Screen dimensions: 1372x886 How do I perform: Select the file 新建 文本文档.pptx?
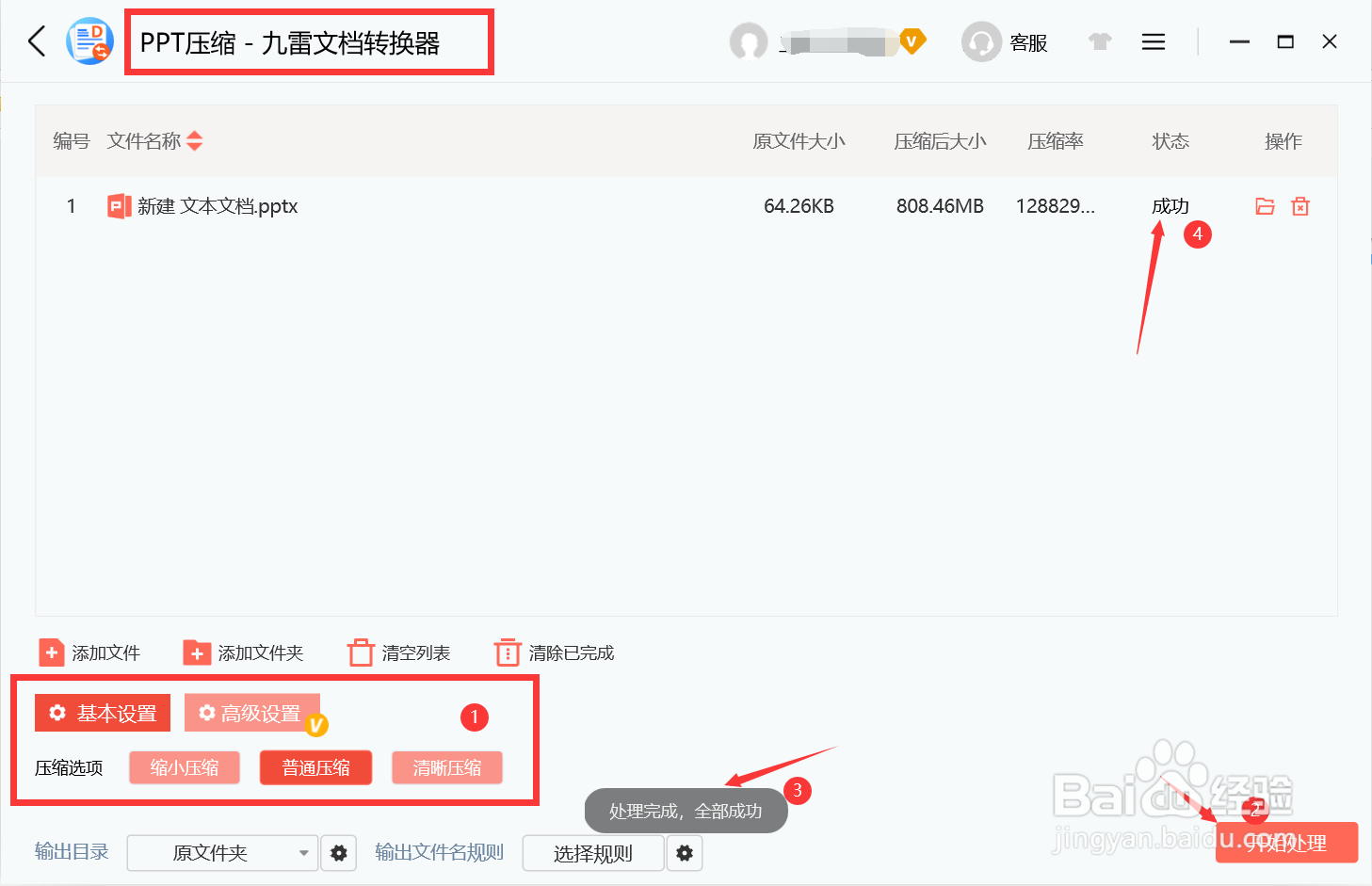pos(218,206)
